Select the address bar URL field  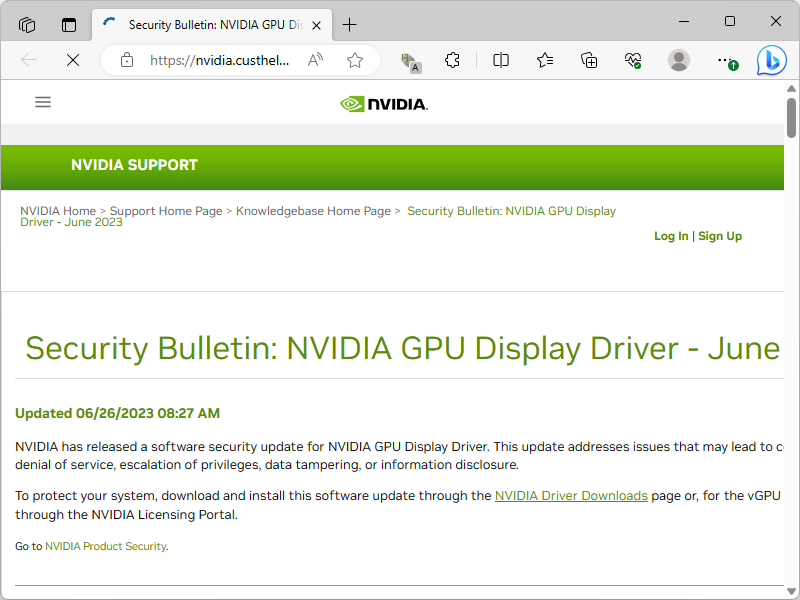coord(219,60)
